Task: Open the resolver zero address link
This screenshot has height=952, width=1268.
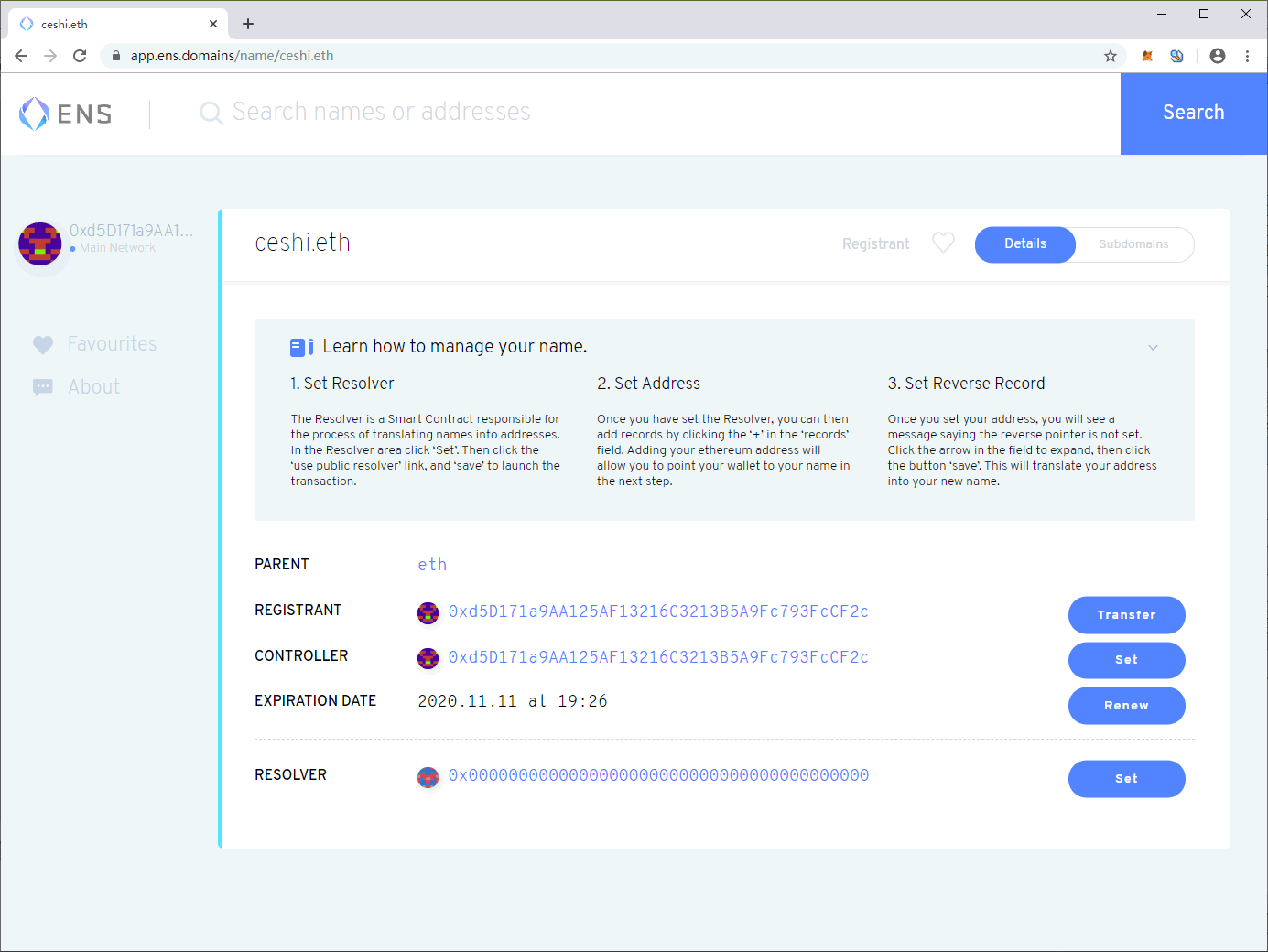Action: pos(658,775)
